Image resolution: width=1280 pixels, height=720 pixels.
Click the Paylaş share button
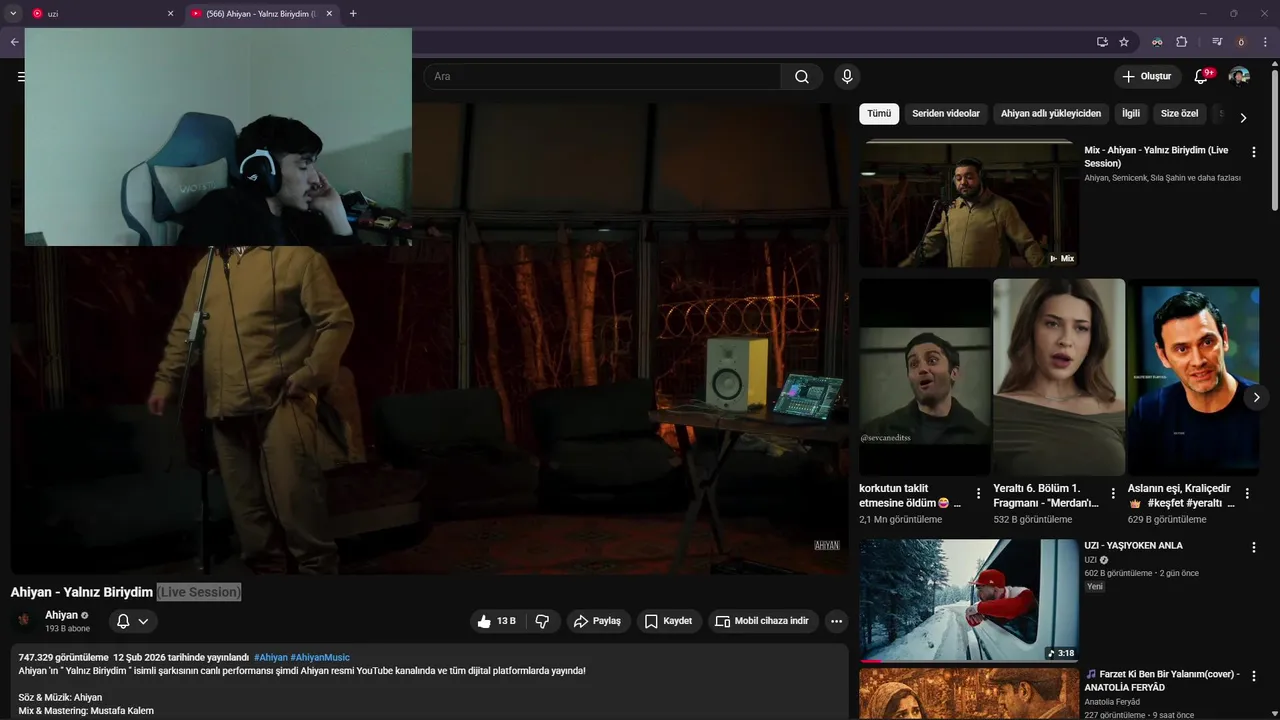pos(597,621)
